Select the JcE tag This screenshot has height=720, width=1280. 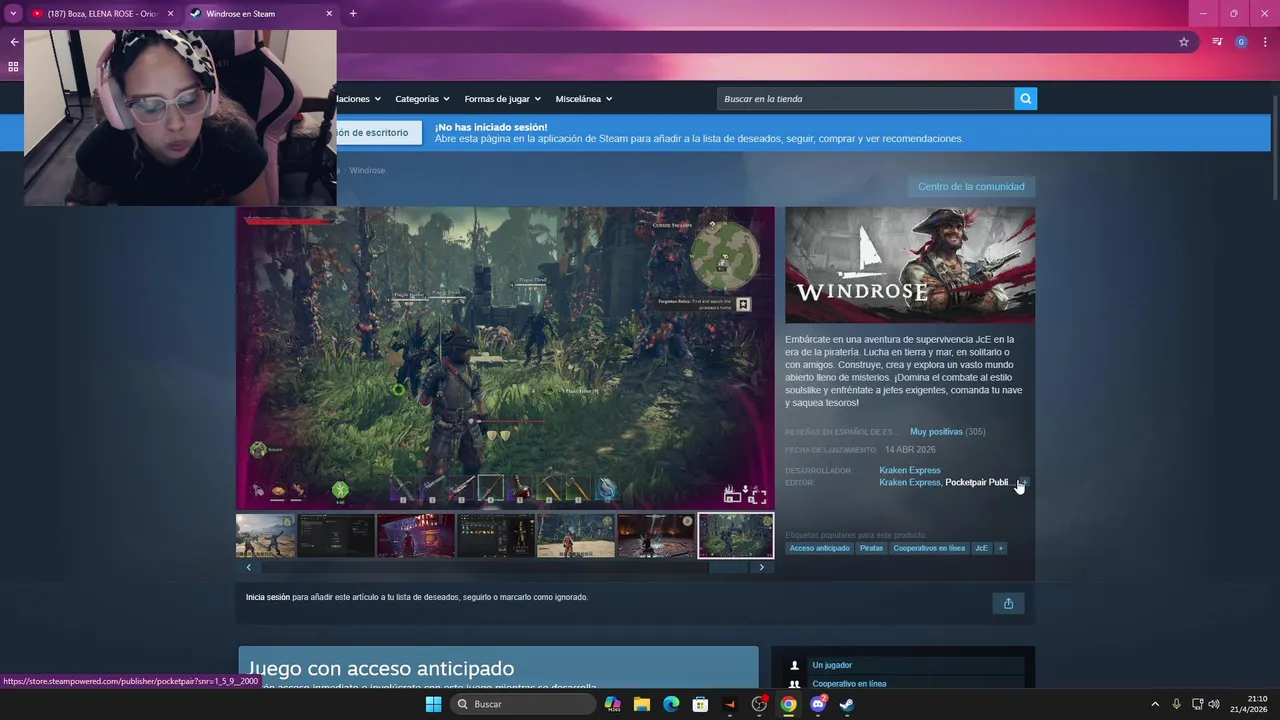(x=981, y=548)
